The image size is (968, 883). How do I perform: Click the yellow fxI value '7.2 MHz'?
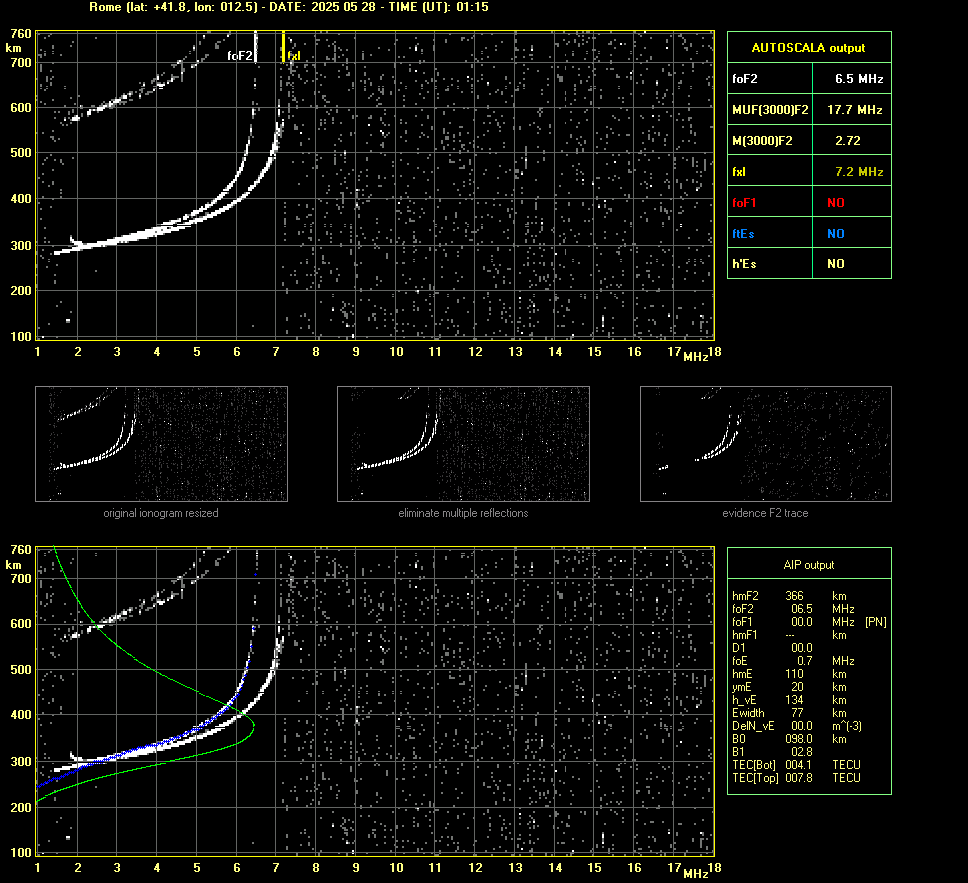859,172
